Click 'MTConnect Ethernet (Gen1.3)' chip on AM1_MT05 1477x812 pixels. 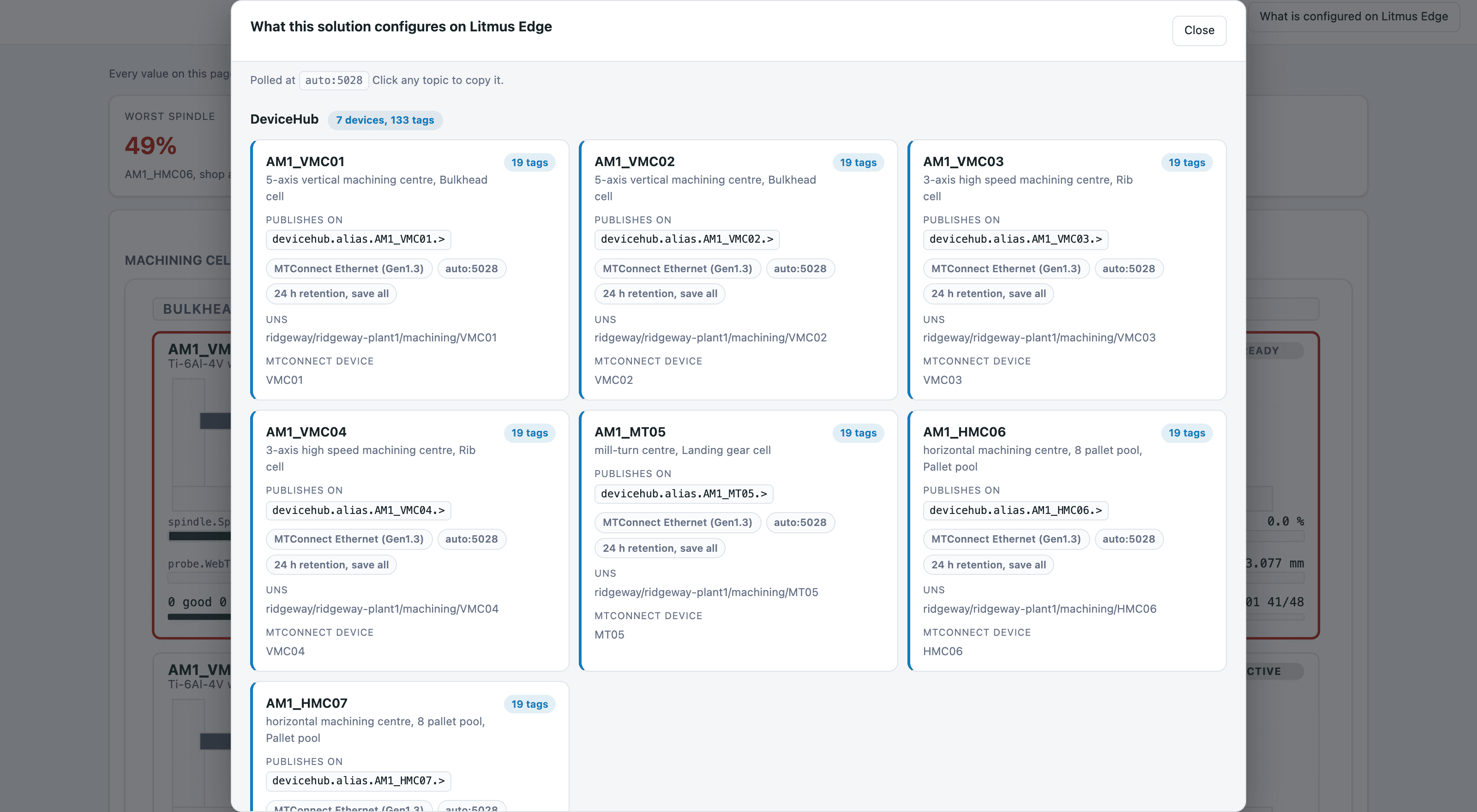[x=677, y=523]
